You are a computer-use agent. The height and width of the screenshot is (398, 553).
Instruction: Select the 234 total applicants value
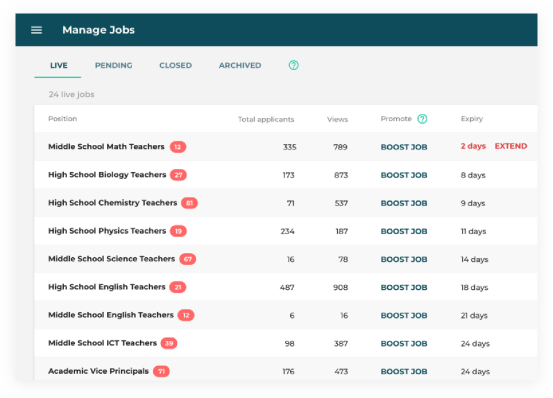(287, 231)
